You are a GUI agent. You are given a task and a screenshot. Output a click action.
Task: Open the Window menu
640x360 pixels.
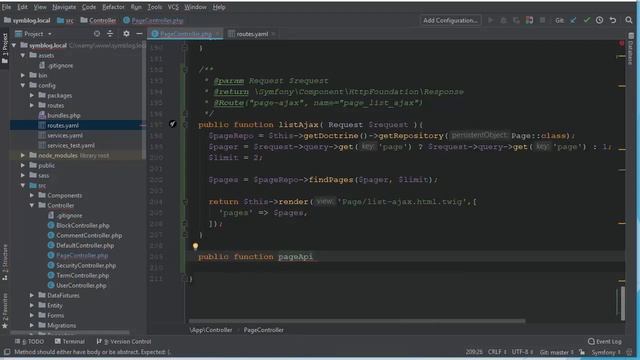pos(195,7)
